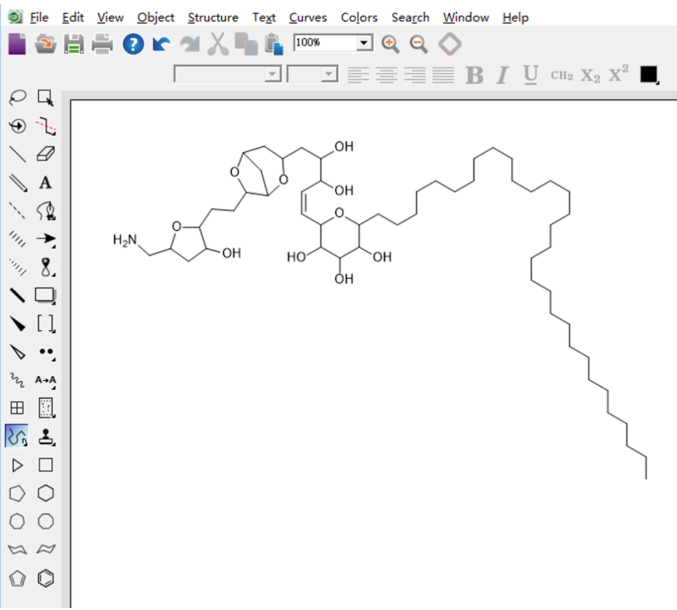This screenshot has height=610, width=677.
Task: Select the Atom-to-Atom mapping tool
Action: pyautogui.click(x=45, y=380)
